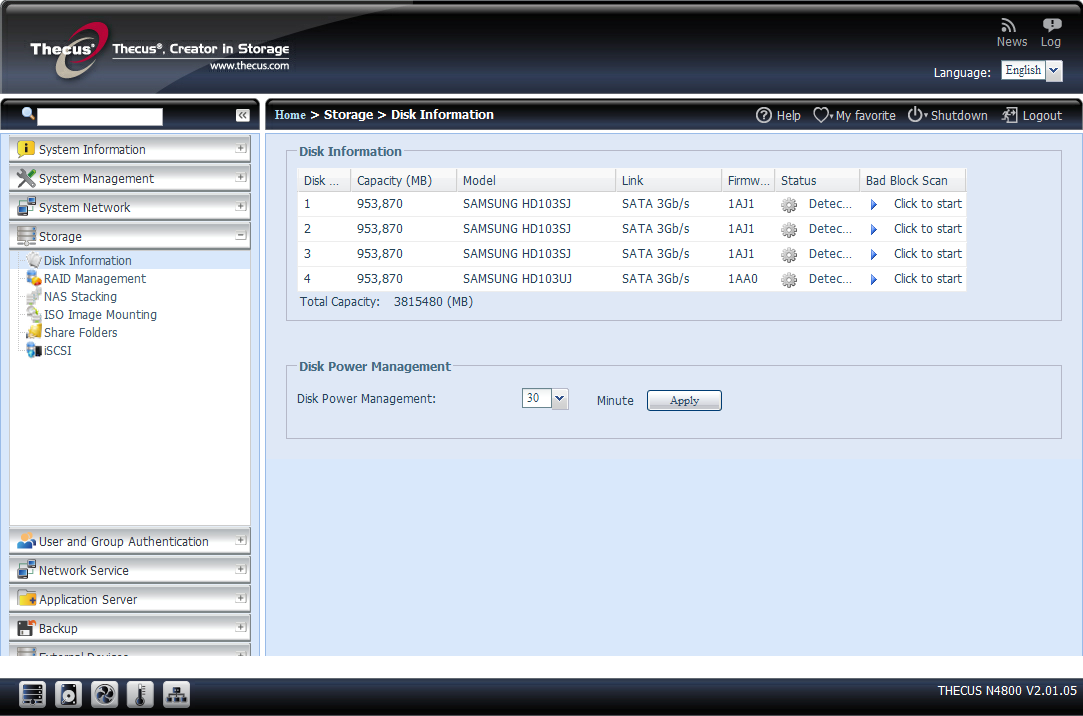Click the Total Capacity 3815480 (MB) value

[433, 302]
